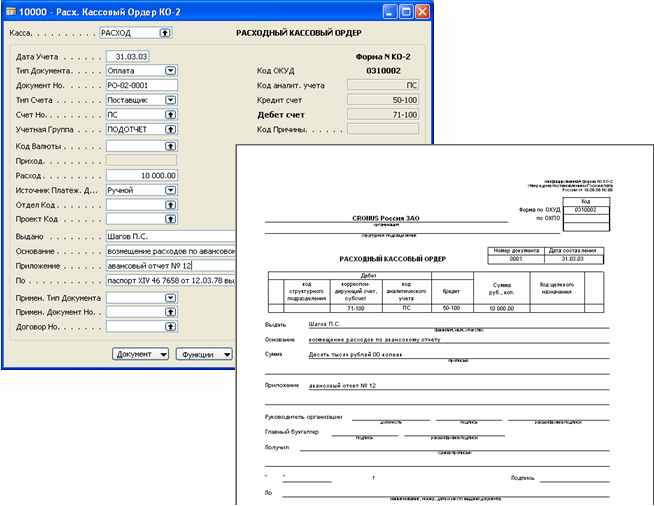Click the Документ Но. field PO-02-0001
The image size is (655, 506).
142,85
